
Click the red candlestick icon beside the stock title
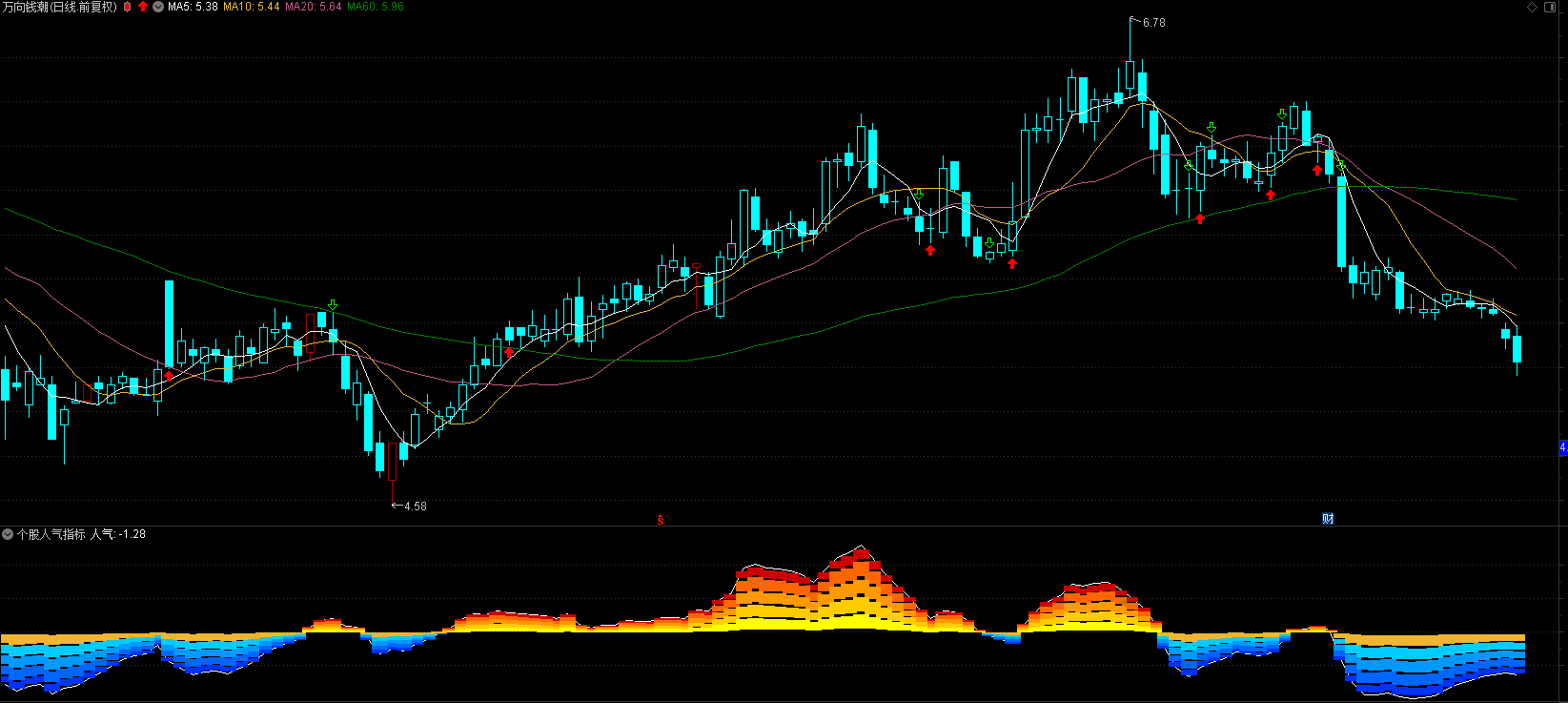[x=127, y=7]
